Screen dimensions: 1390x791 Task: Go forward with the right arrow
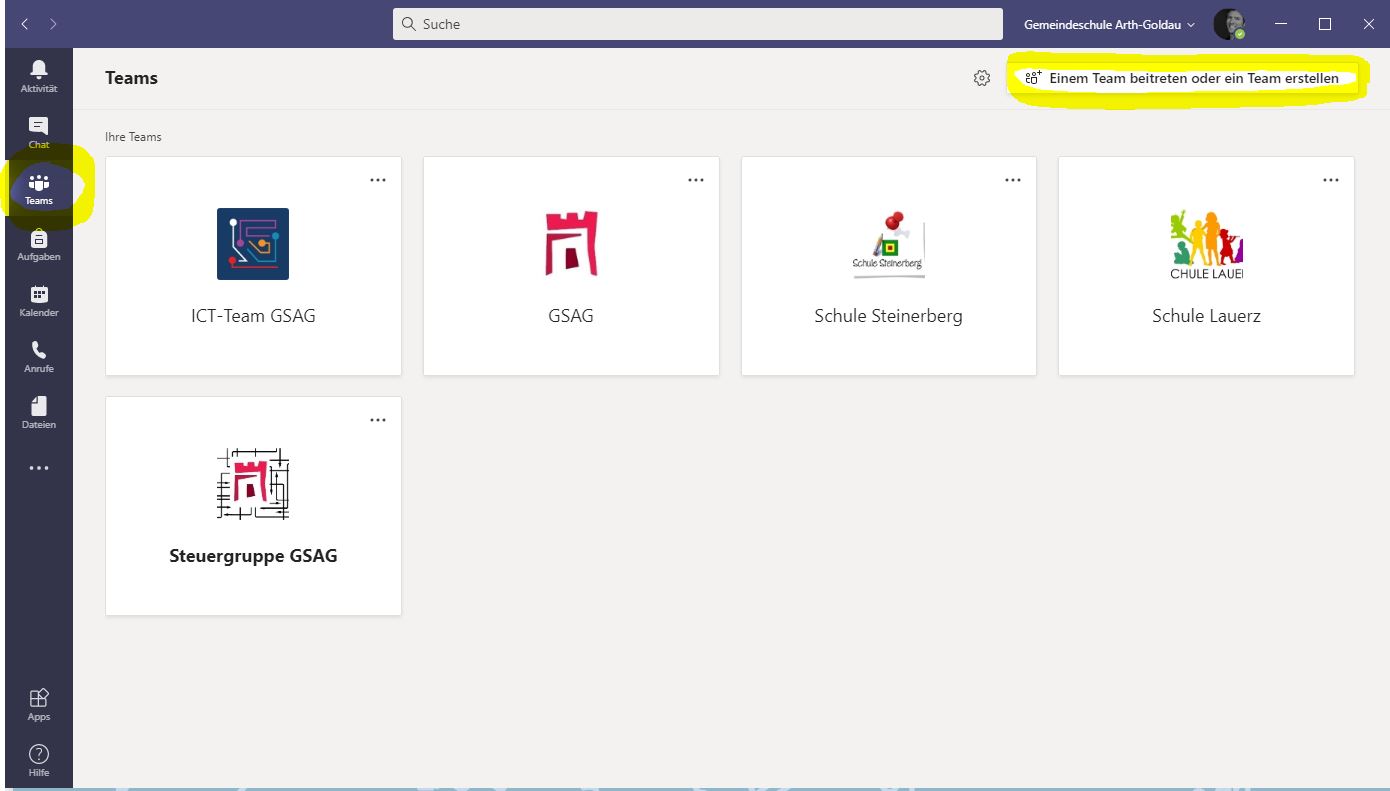(x=53, y=24)
